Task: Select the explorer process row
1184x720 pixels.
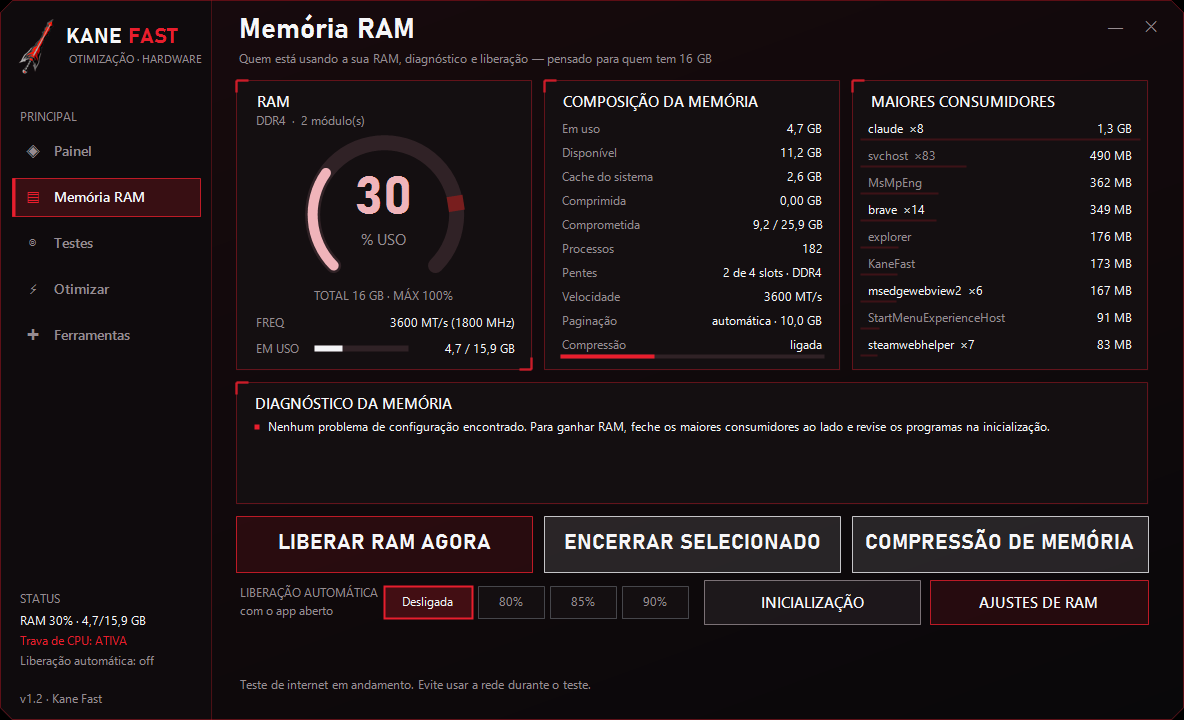Action: point(1000,237)
